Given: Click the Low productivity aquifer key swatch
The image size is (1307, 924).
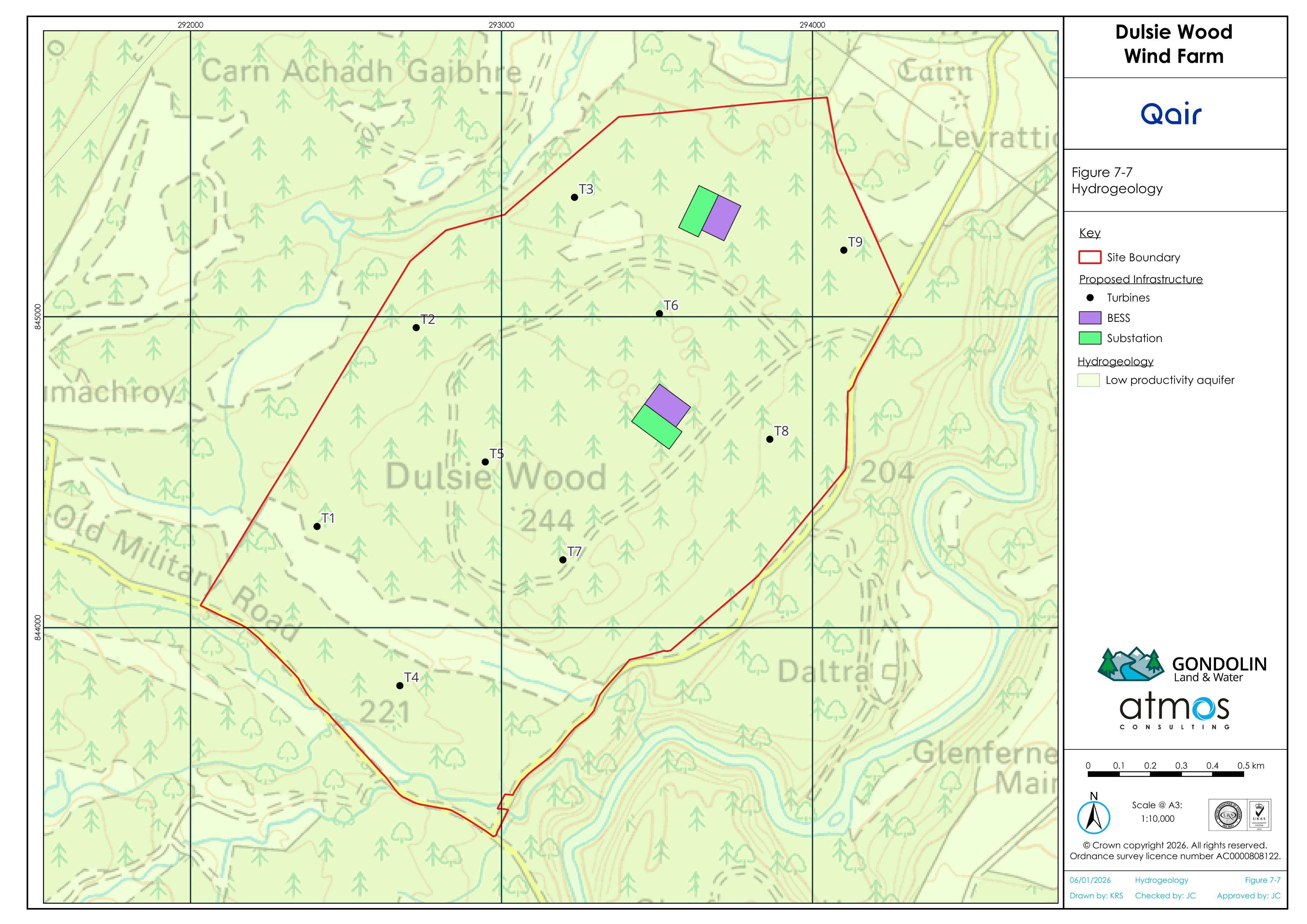Looking at the screenshot, I should pyautogui.click(x=1088, y=380).
